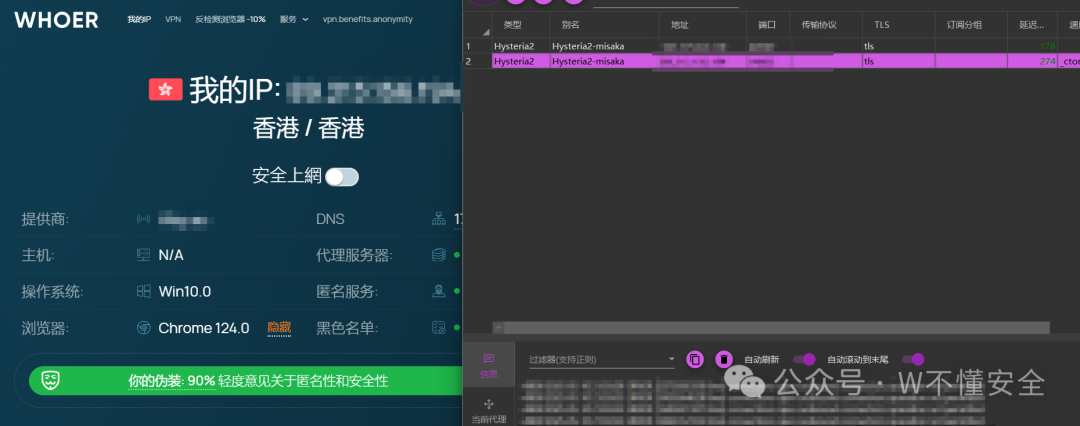Open the VPN nav item
This screenshot has width=1080, height=426.
(173, 19)
